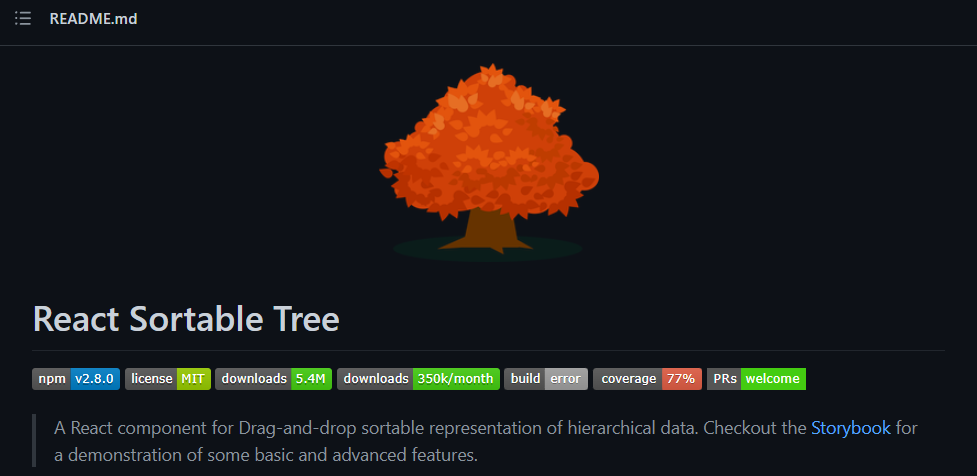
Task: Open the coverage 77% badge
Action: click(x=647, y=379)
